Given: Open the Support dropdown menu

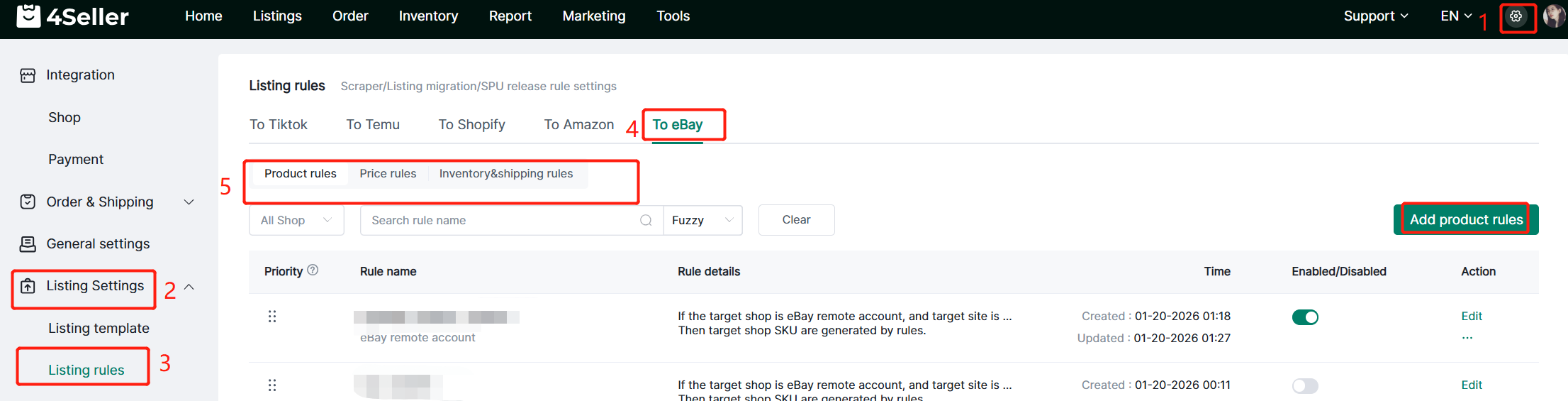Looking at the screenshot, I should (1375, 16).
